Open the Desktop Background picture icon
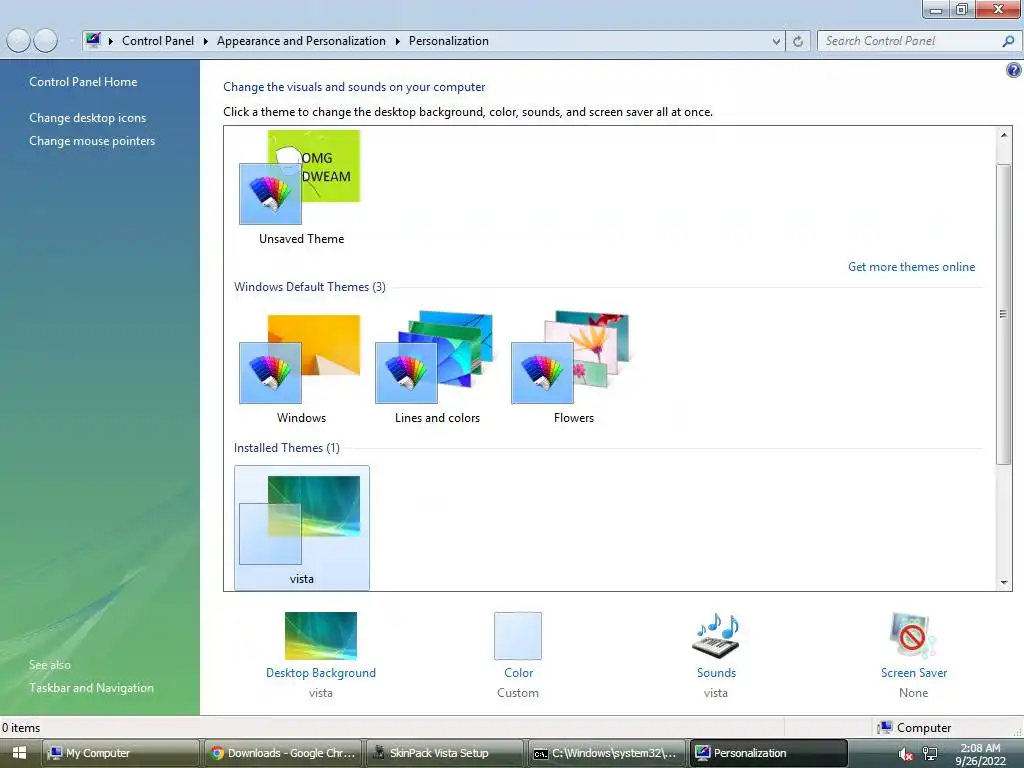The image size is (1024, 768). coord(321,635)
